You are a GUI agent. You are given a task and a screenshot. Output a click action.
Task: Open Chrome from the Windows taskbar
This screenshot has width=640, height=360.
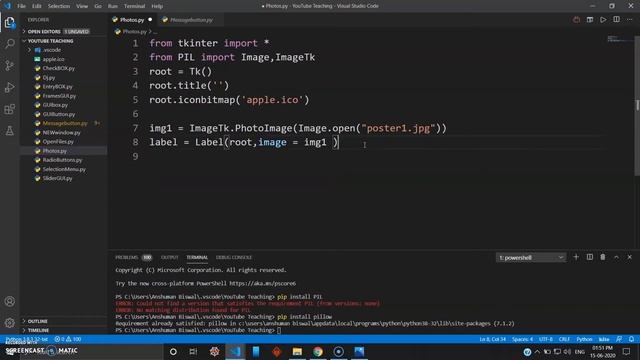pyautogui.click(x=318, y=351)
